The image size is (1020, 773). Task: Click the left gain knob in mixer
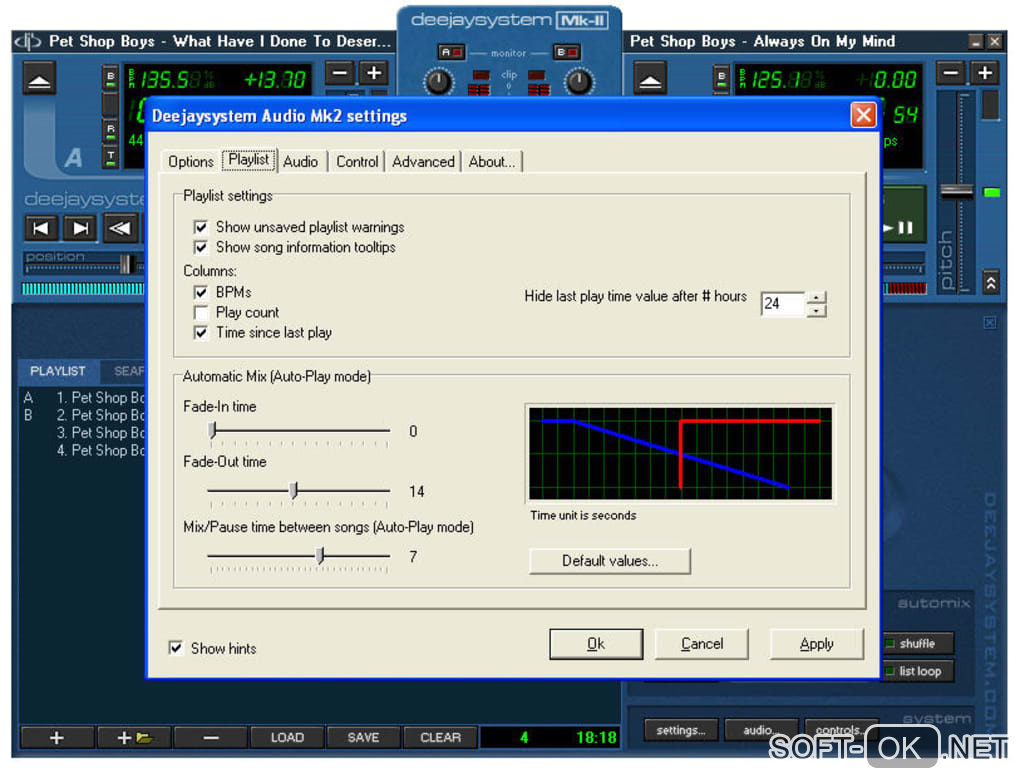[x=438, y=82]
